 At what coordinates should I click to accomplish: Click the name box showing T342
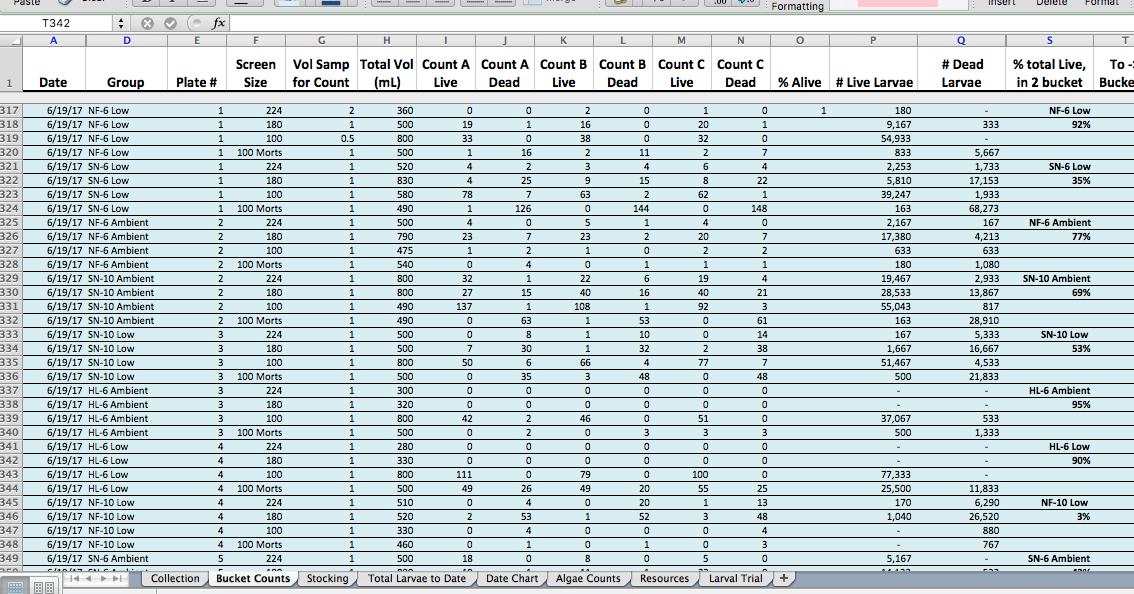(x=56, y=23)
